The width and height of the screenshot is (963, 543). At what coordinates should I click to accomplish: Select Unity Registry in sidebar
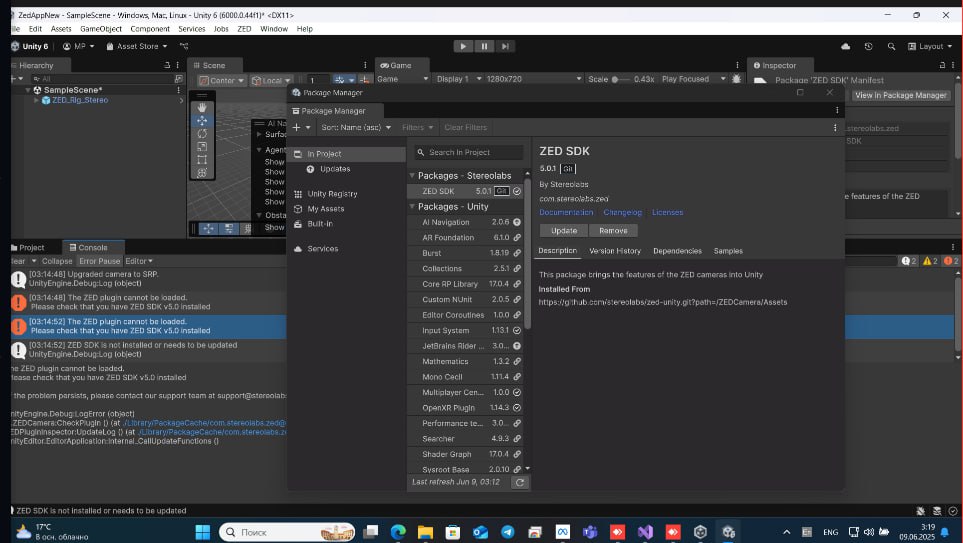[x=332, y=193]
